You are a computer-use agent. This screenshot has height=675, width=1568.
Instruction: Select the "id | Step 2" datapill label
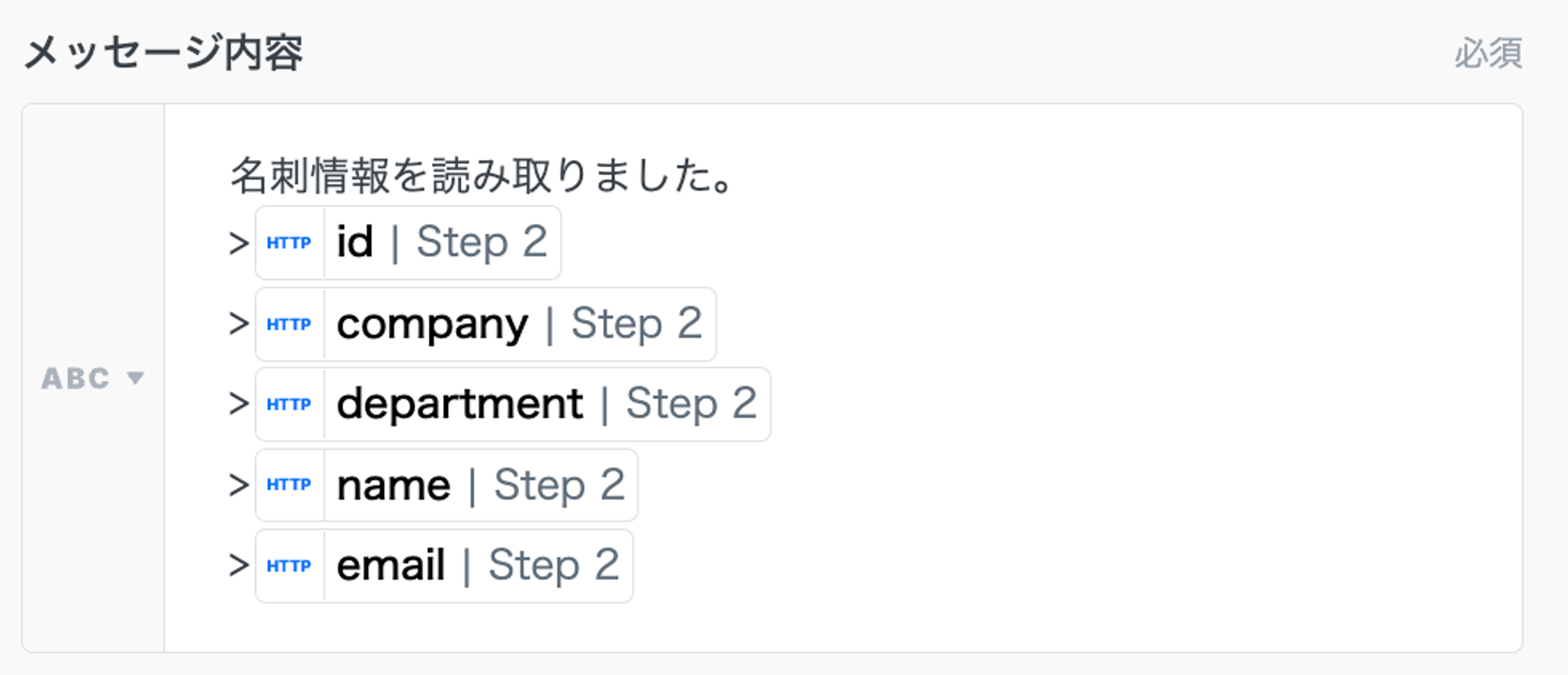tap(441, 242)
